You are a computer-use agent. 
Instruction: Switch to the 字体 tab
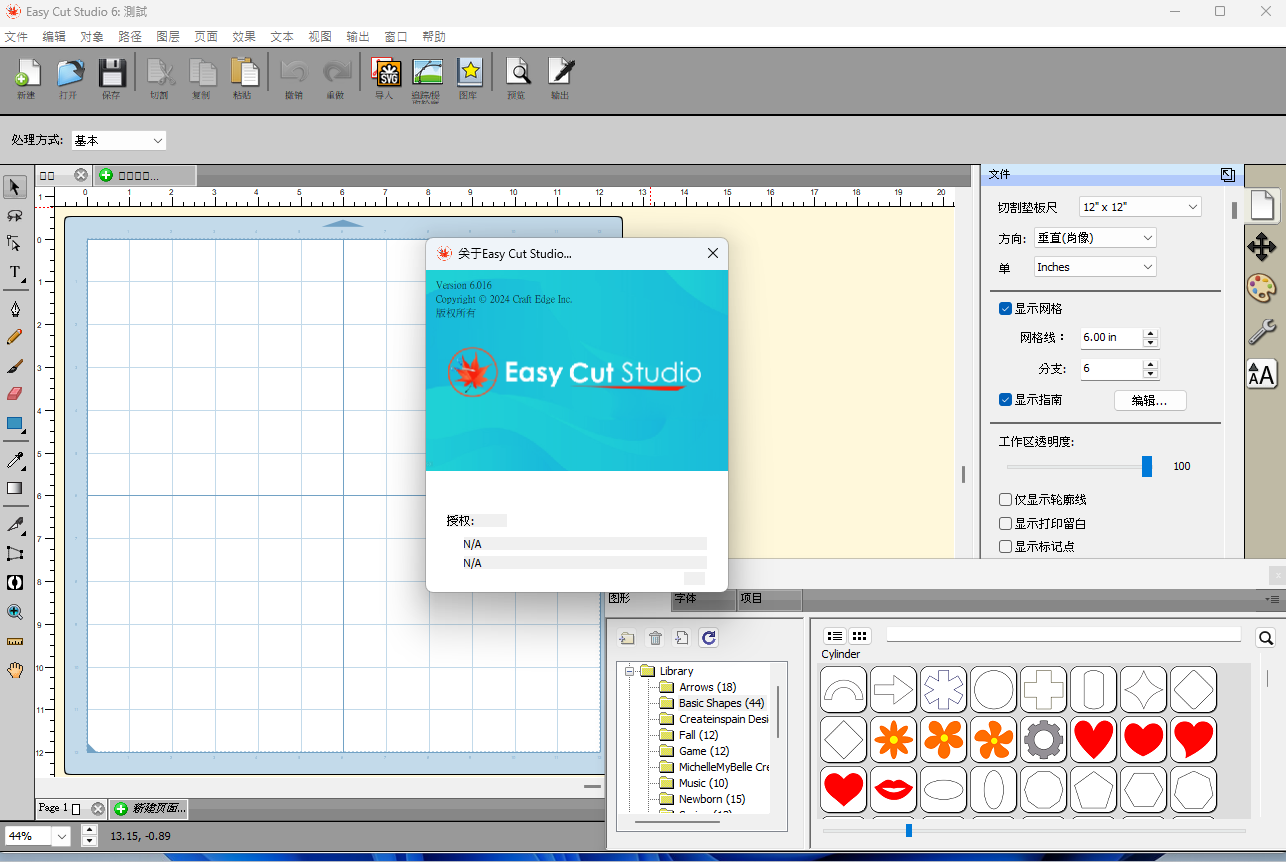[x=703, y=599]
